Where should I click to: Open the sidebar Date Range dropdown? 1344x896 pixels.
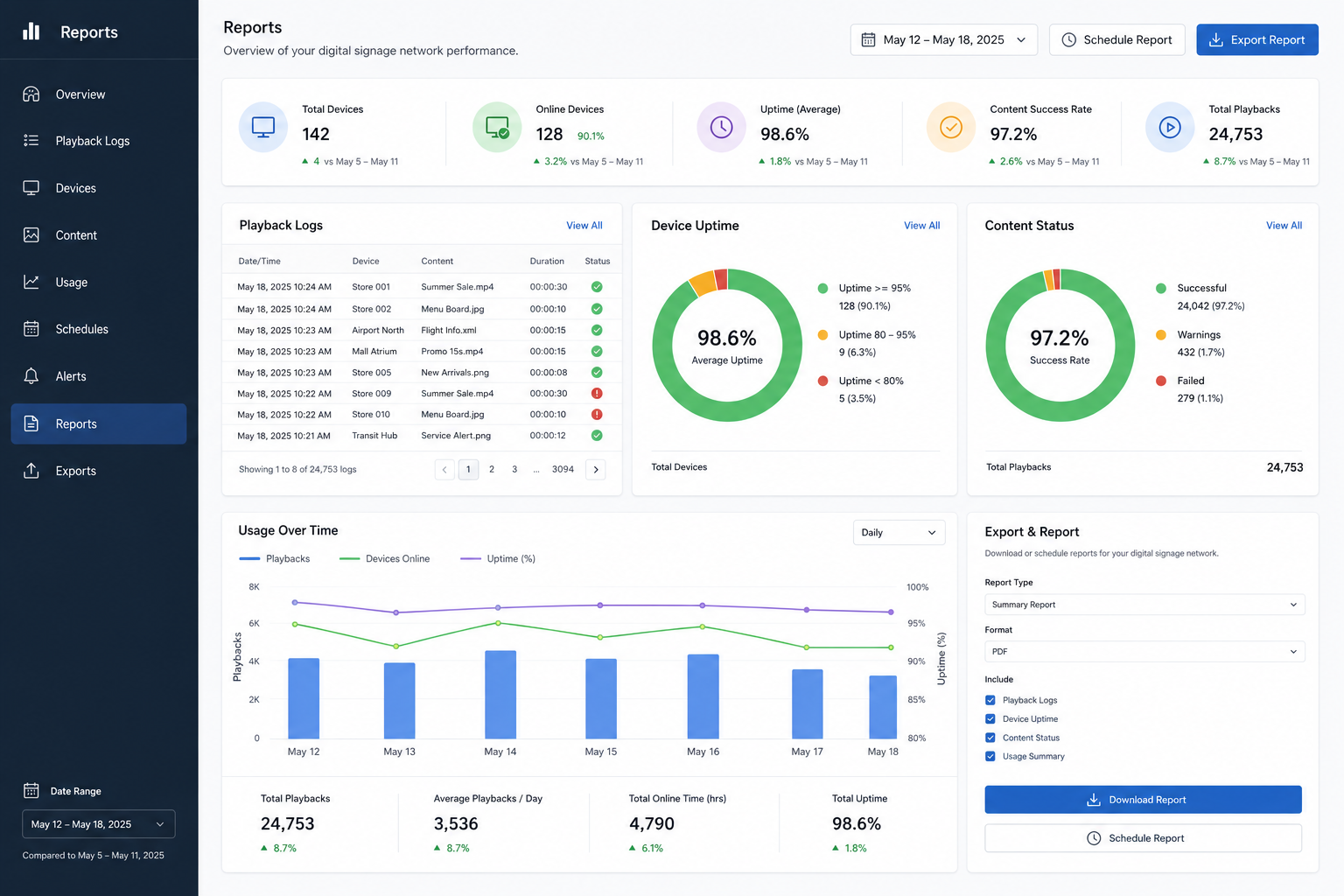click(99, 824)
